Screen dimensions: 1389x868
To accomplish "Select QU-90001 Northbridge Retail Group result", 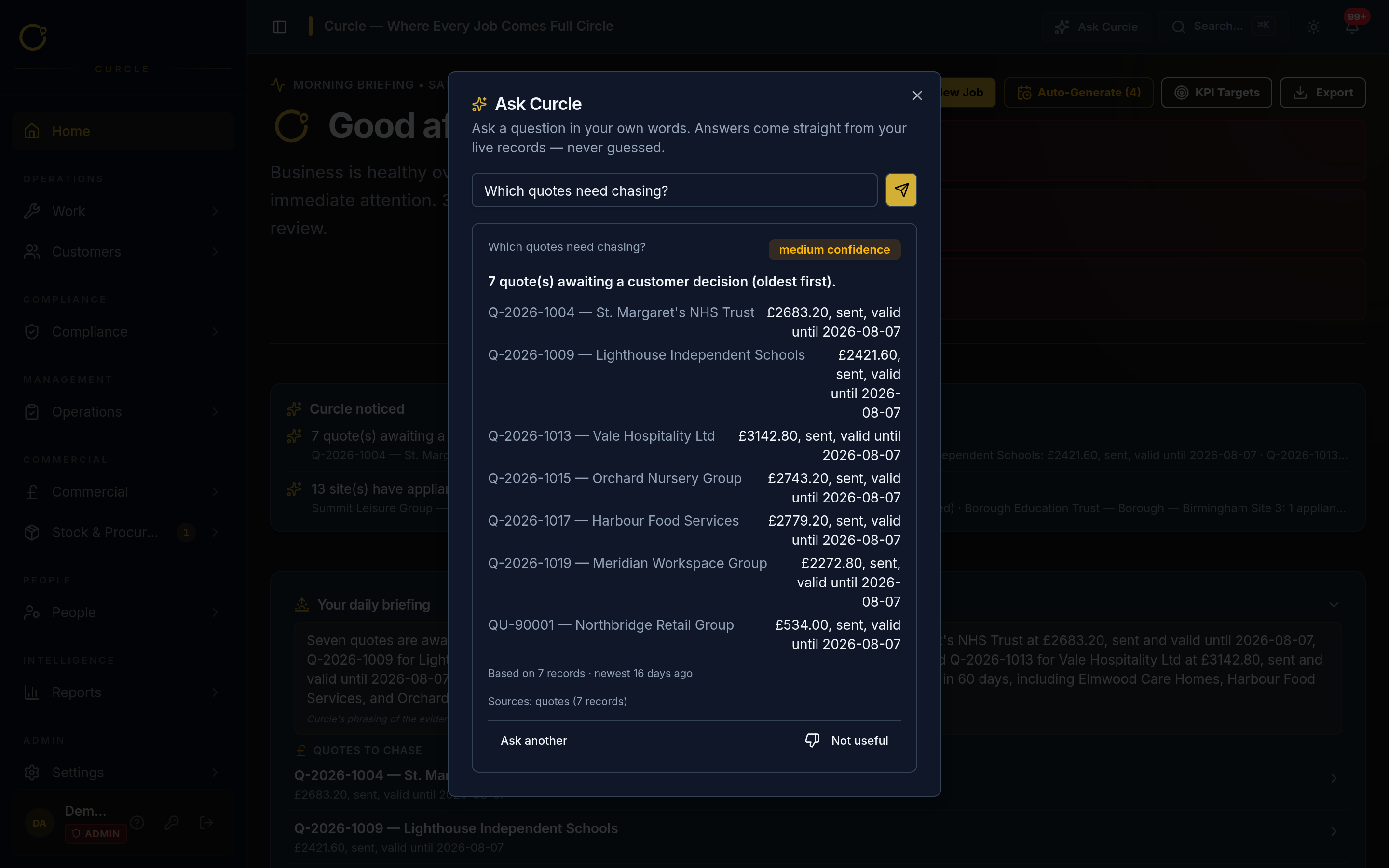I will pyautogui.click(x=694, y=634).
